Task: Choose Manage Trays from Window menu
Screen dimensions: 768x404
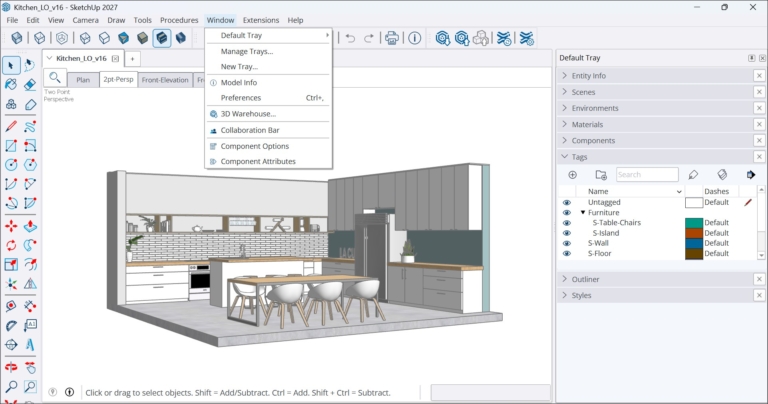Action: [268, 51]
